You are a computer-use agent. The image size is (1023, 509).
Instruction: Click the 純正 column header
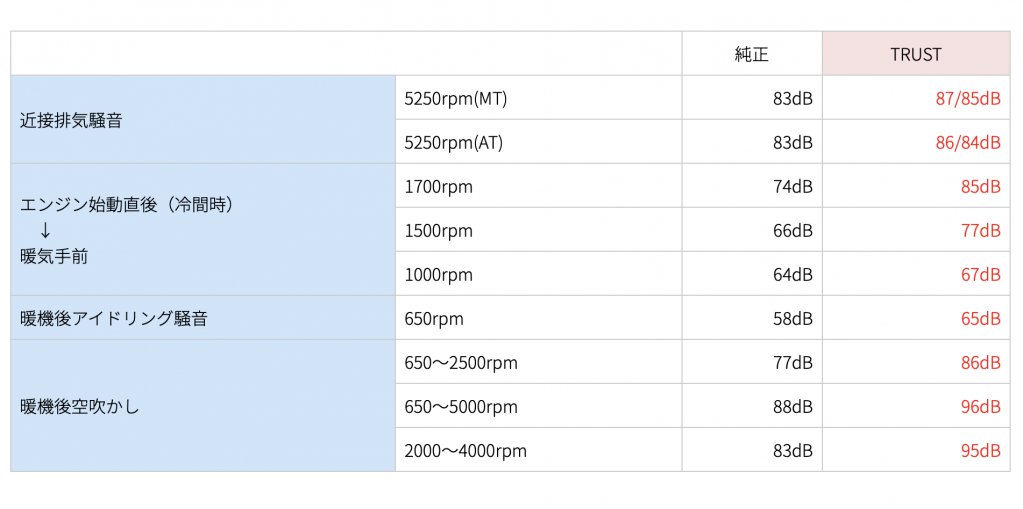[x=752, y=54]
